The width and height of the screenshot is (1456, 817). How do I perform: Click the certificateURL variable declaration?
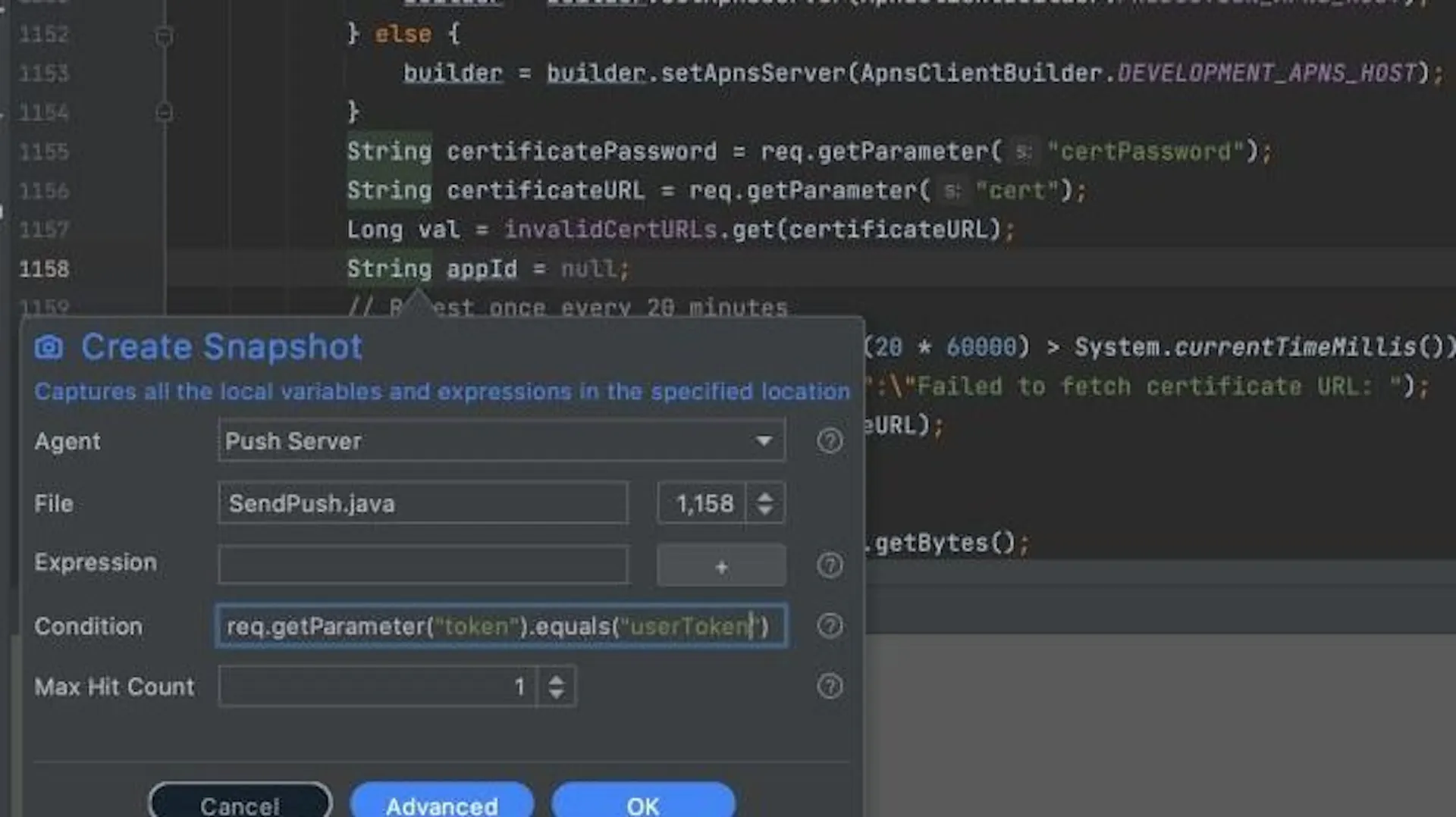pos(545,190)
